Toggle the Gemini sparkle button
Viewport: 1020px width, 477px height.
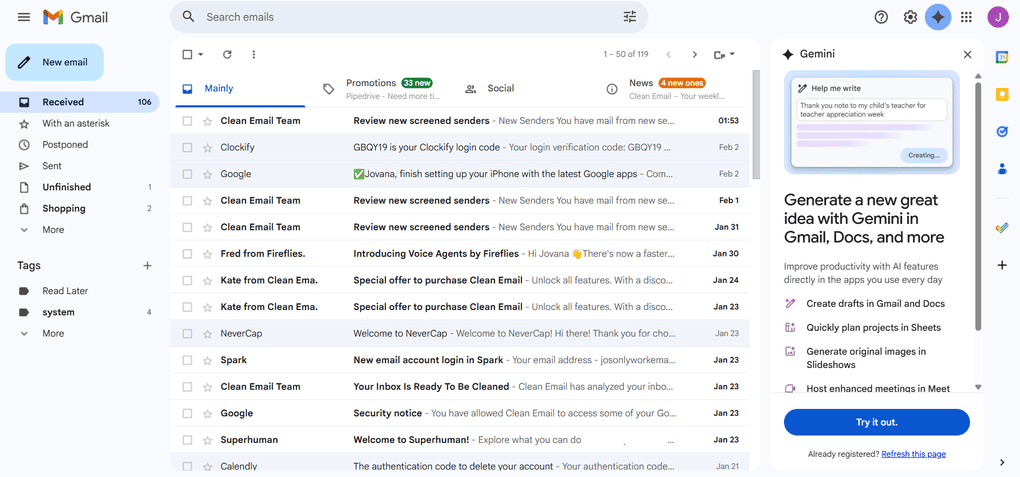(938, 18)
